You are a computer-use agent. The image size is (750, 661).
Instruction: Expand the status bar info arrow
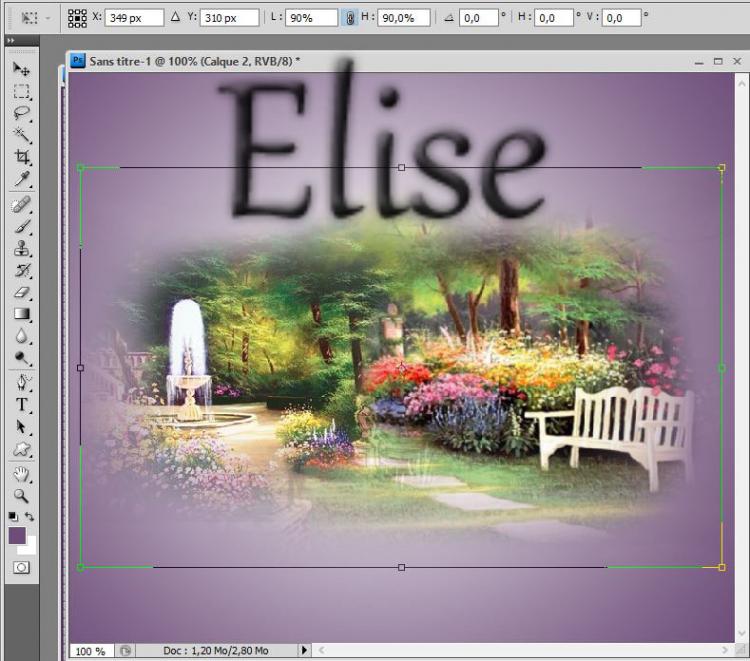click(305, 651)
